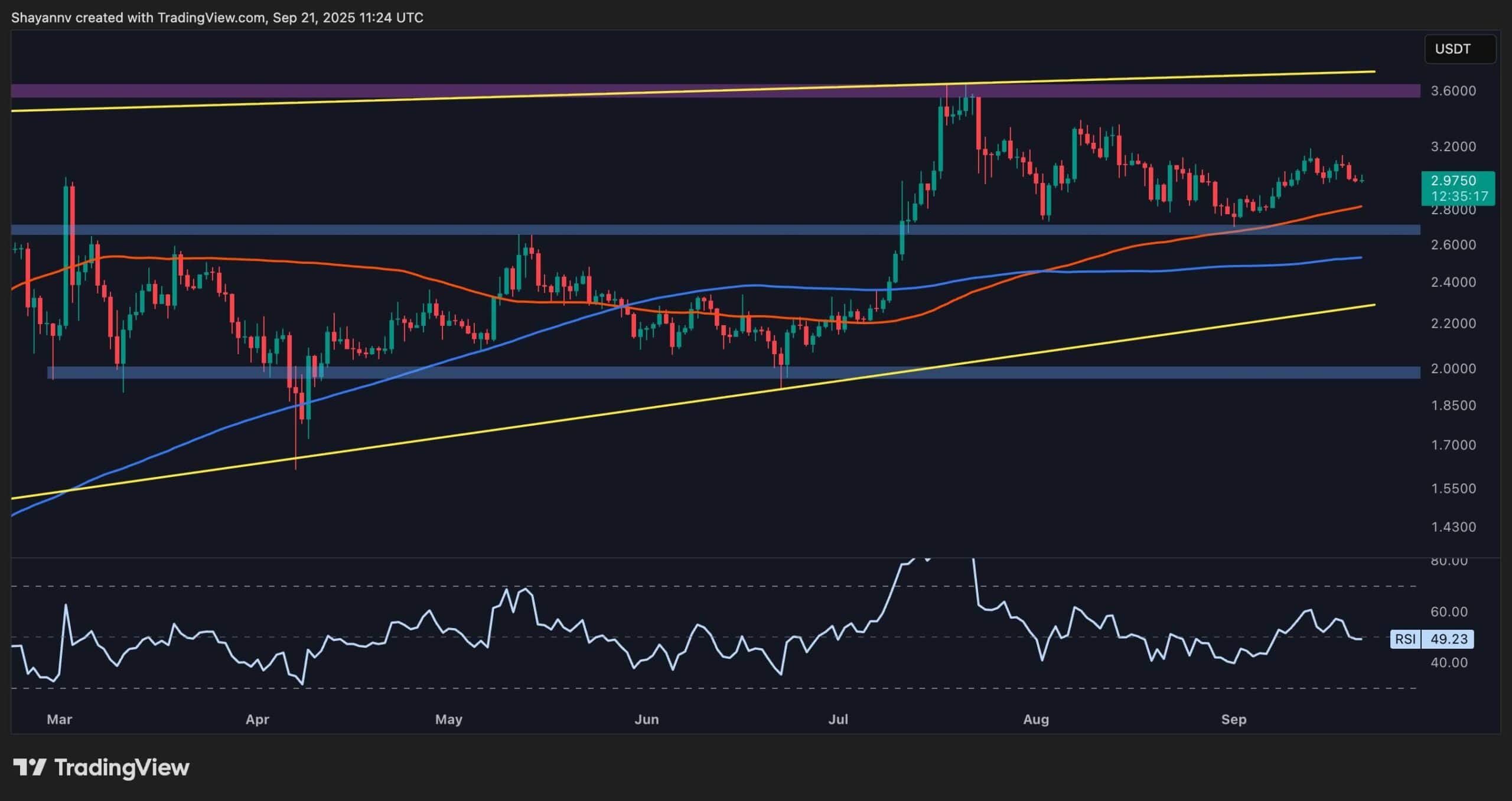1512x801 pixels.
Task: Click the USDT currency button
Action: (1452, 49)
